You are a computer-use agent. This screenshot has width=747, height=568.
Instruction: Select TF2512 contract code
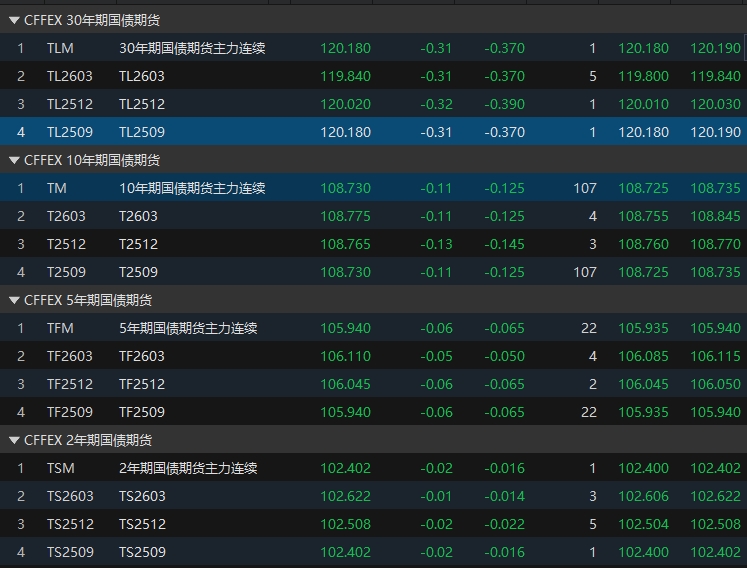point(70,385)
